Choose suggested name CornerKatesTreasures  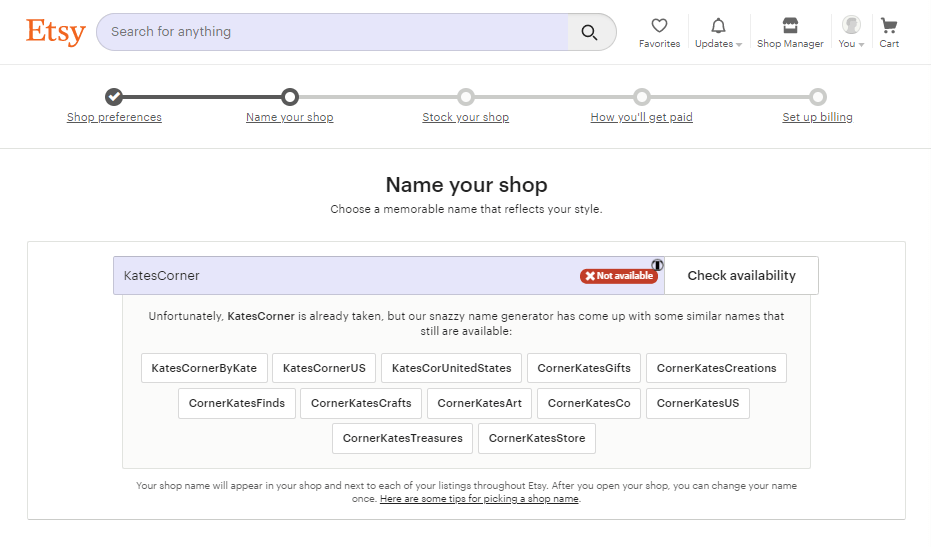click(x=403, y=438)
